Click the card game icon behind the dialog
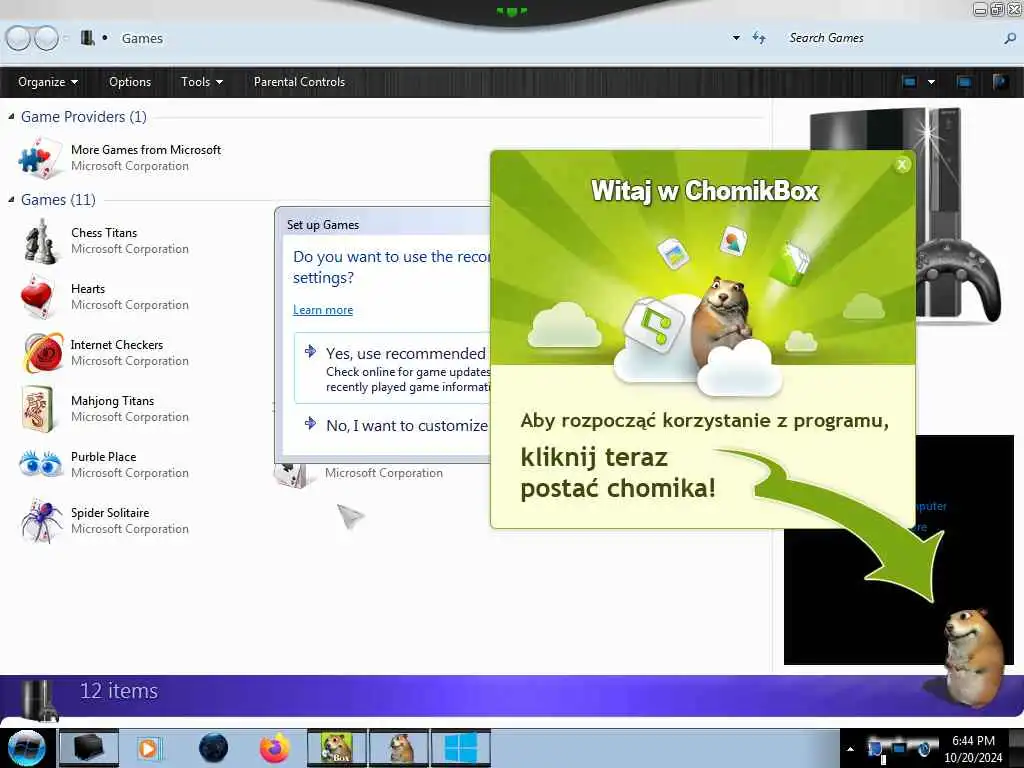This screenshot has height=768, width=1024. click(291, 475)
